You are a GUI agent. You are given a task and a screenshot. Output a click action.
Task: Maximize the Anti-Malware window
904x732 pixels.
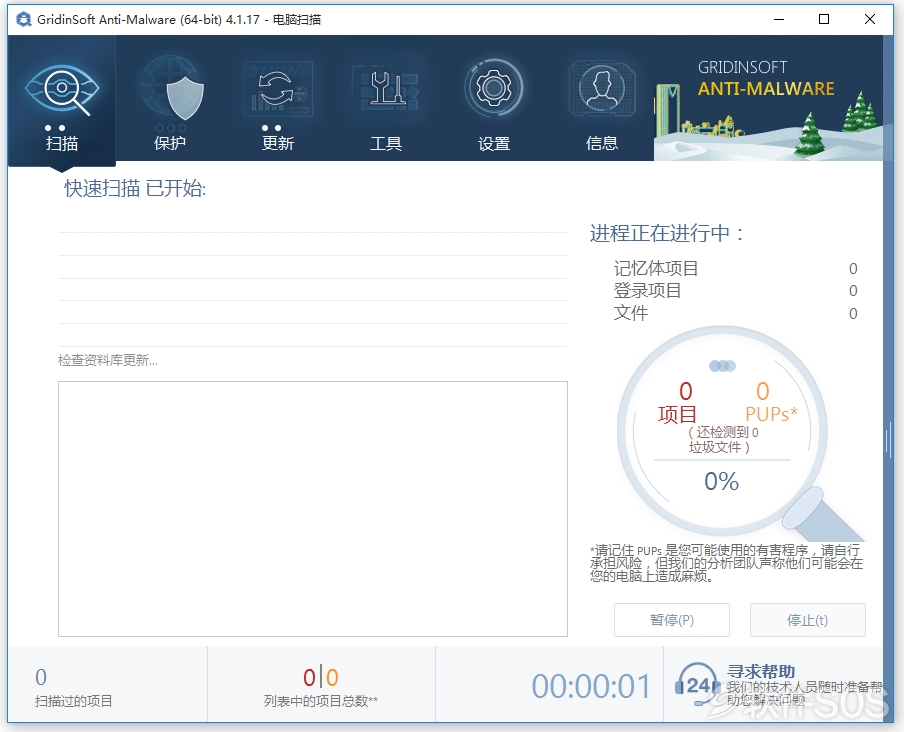824,19
